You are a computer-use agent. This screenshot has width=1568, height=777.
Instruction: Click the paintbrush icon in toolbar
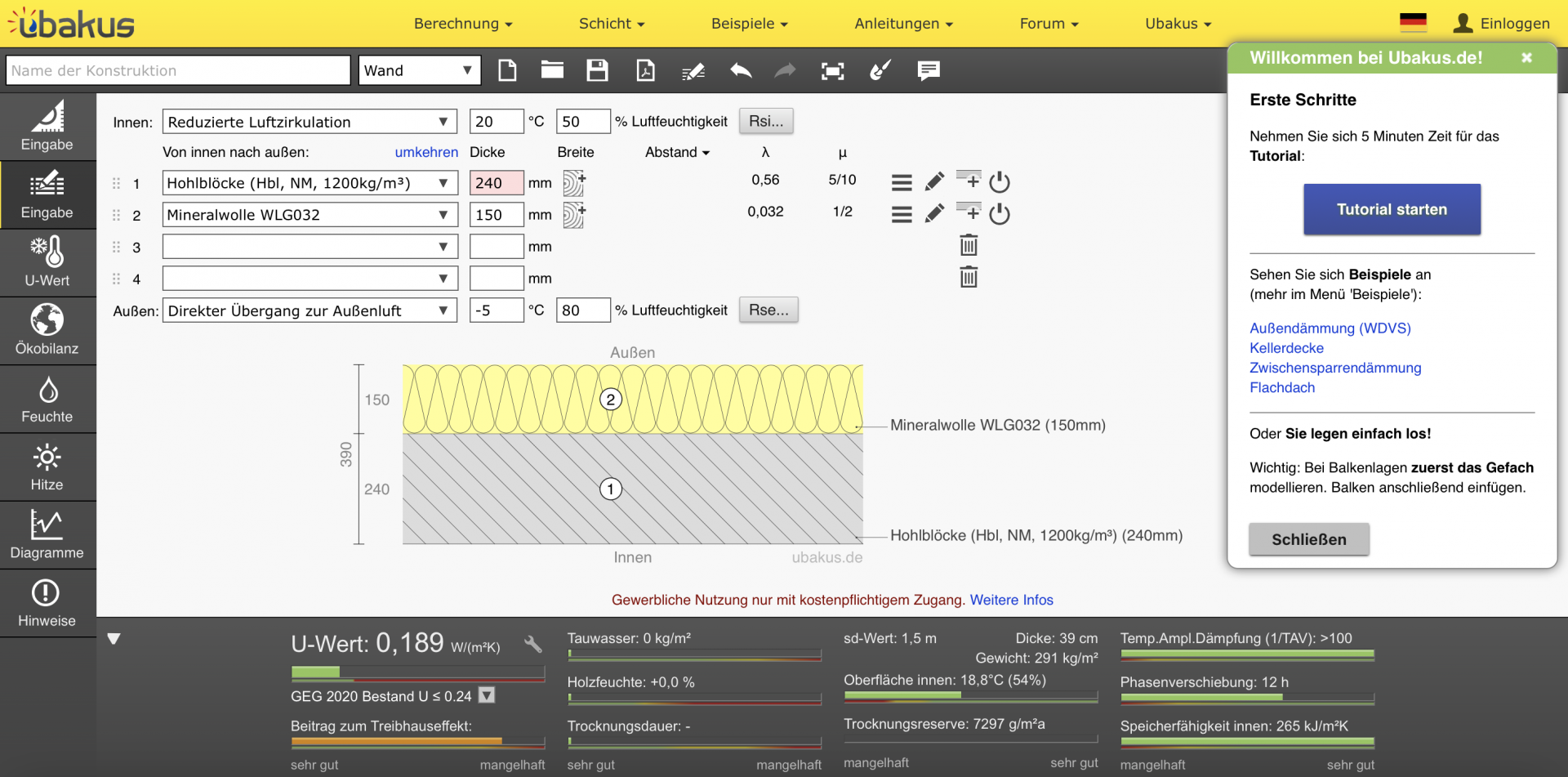880,70
